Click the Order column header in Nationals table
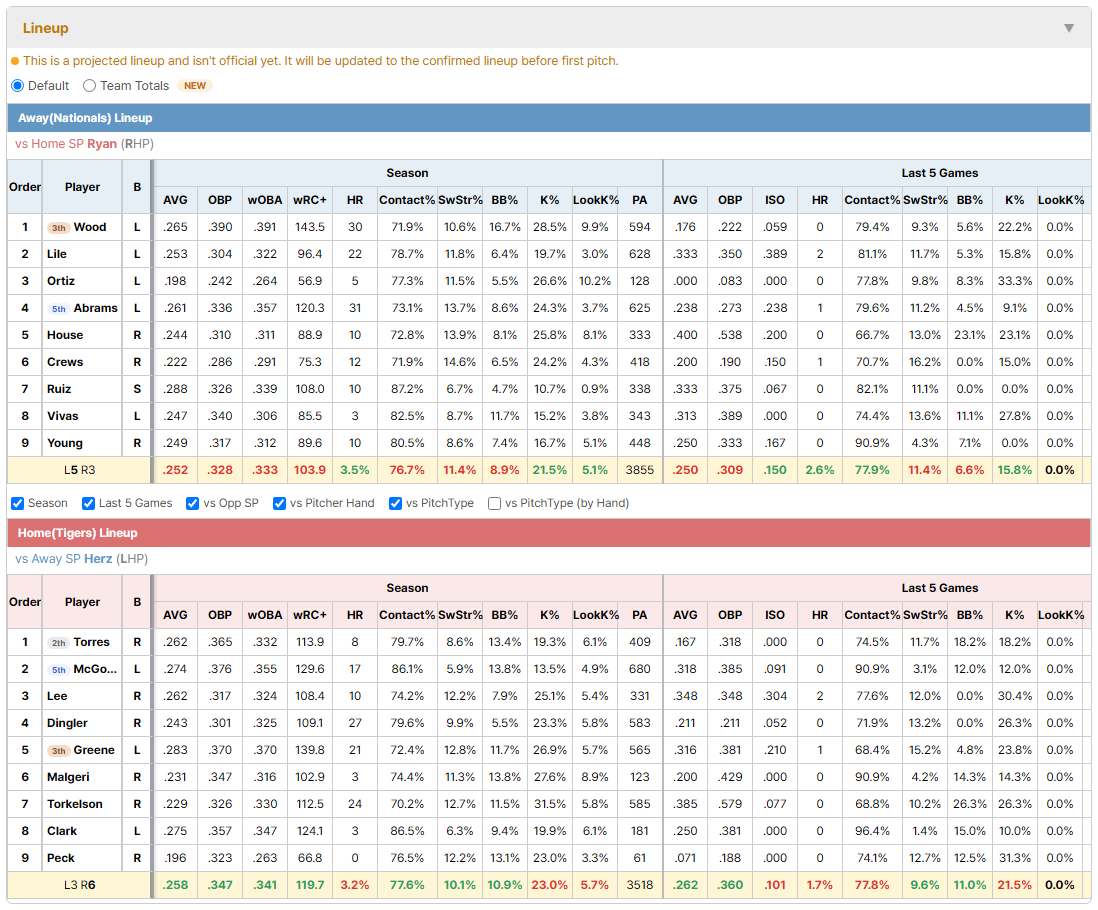 pos(25,187)
